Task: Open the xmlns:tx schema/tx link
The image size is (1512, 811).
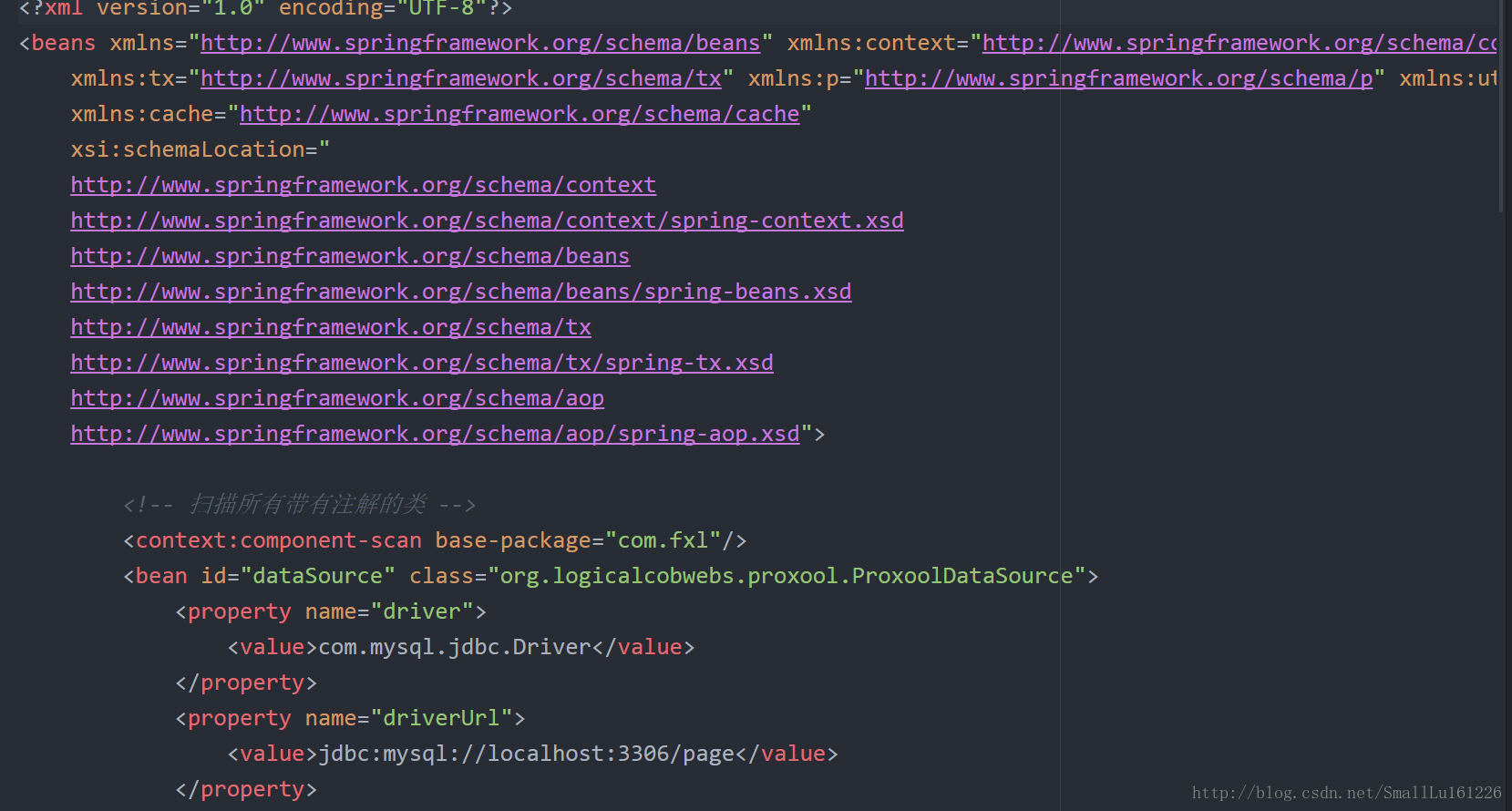Action: [461, 78]
